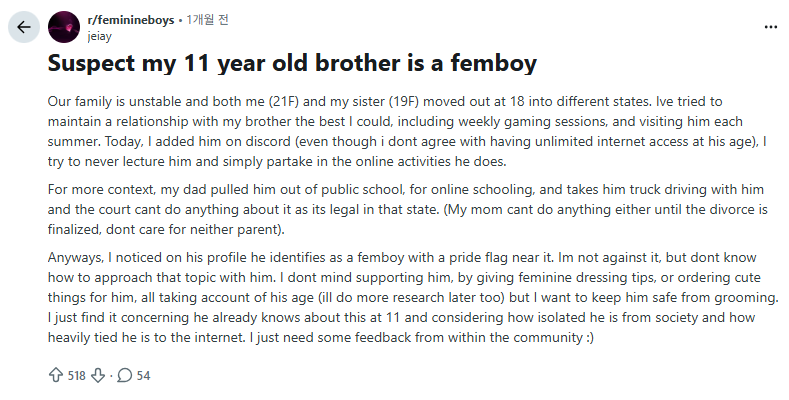Screen dimensions: 789x400
Task: Open user jeiay's profile
Action: pos(101,34)
